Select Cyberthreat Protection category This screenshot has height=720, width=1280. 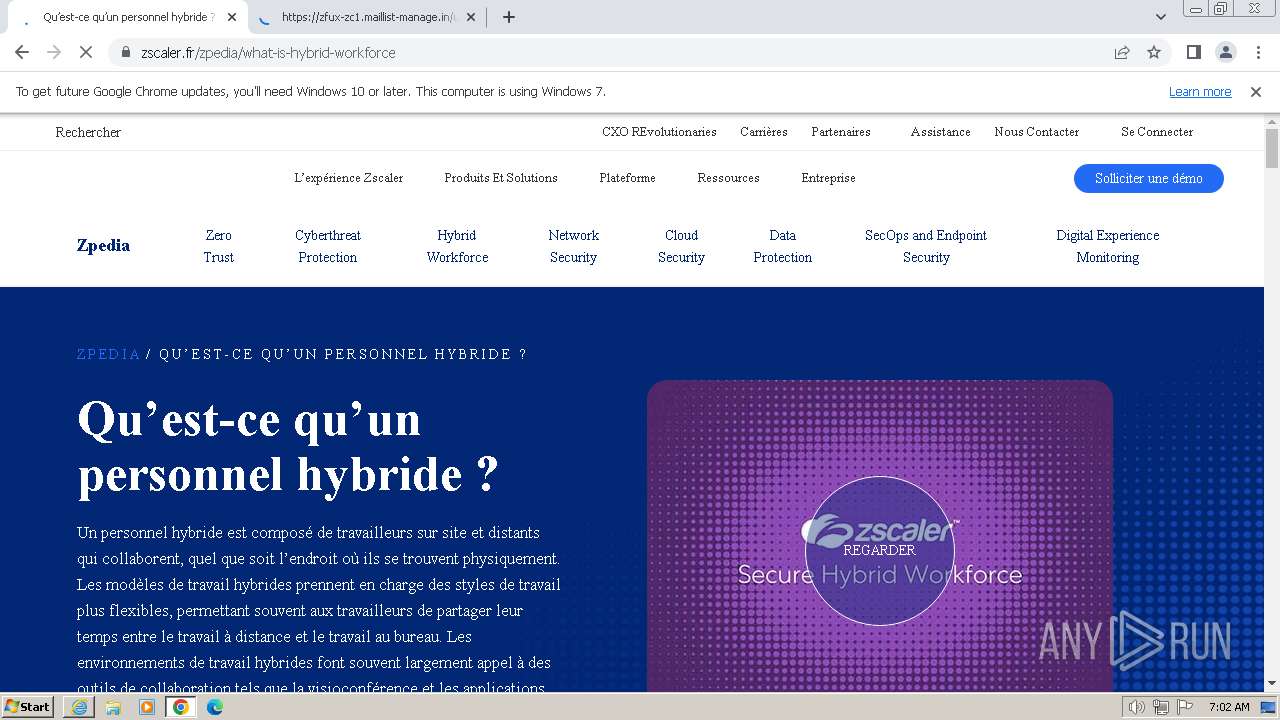(328, 246)
